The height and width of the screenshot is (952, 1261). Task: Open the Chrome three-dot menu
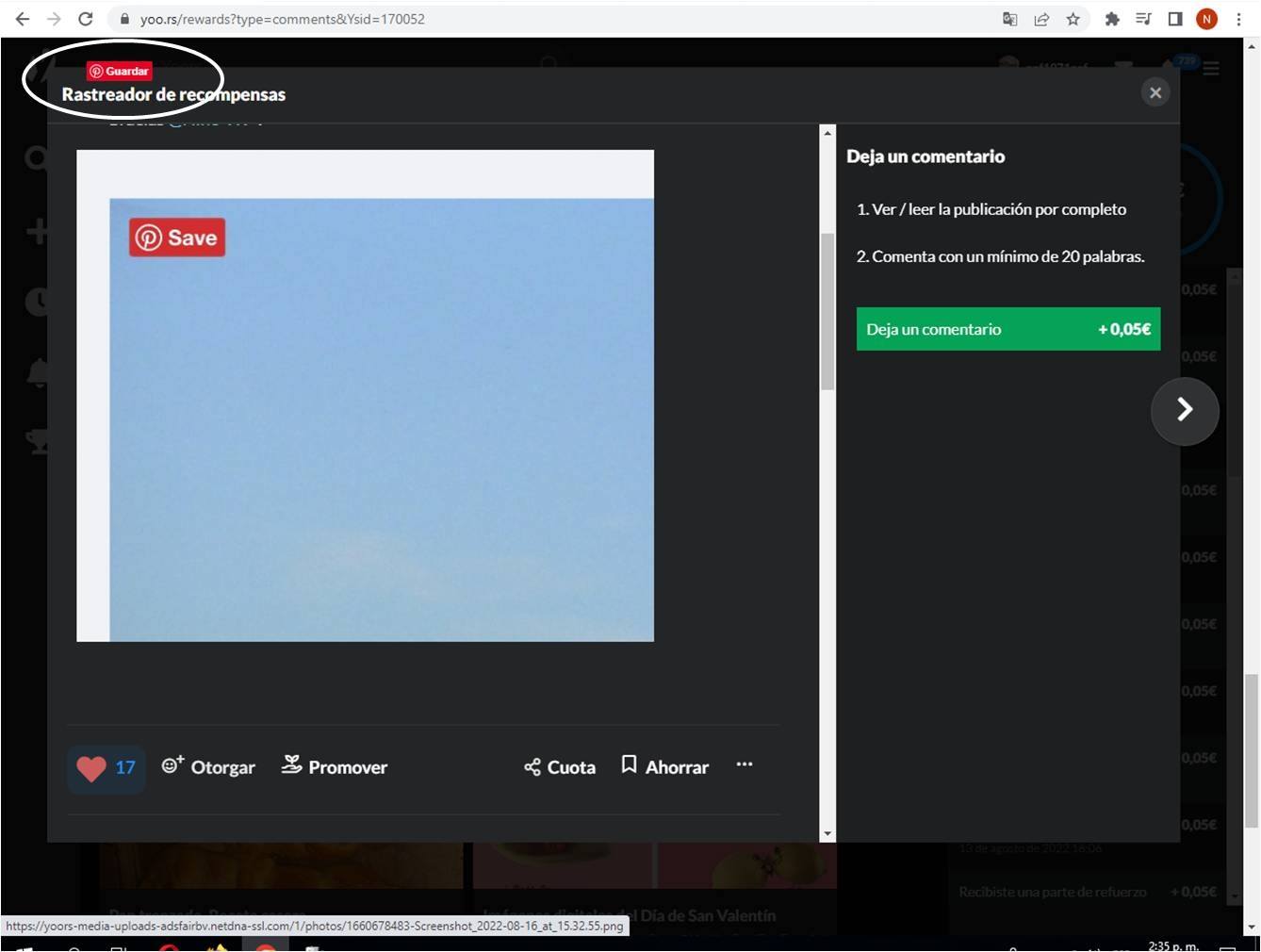(1238, 19)
